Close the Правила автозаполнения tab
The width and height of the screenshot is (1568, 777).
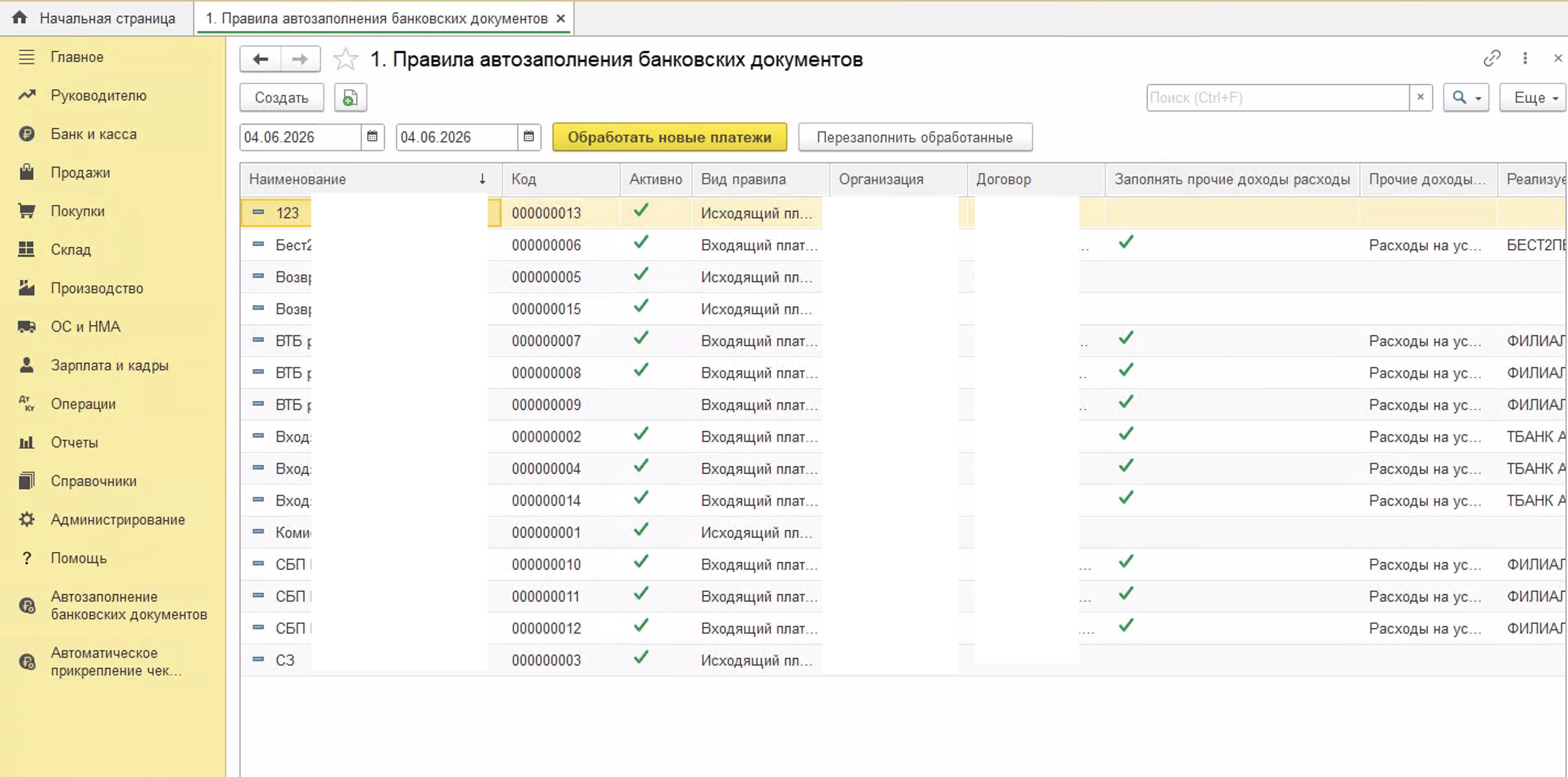coord(561,18)
